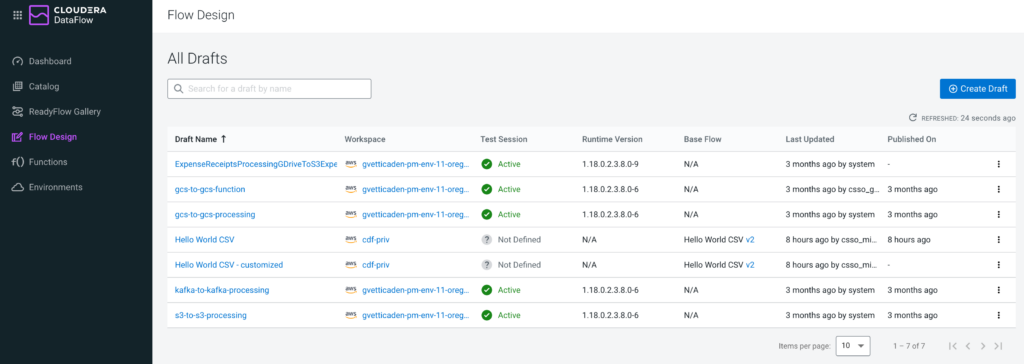Open the app grid menu icon
The width and height of the screenshot is (1024, 364).
point(18,15)
